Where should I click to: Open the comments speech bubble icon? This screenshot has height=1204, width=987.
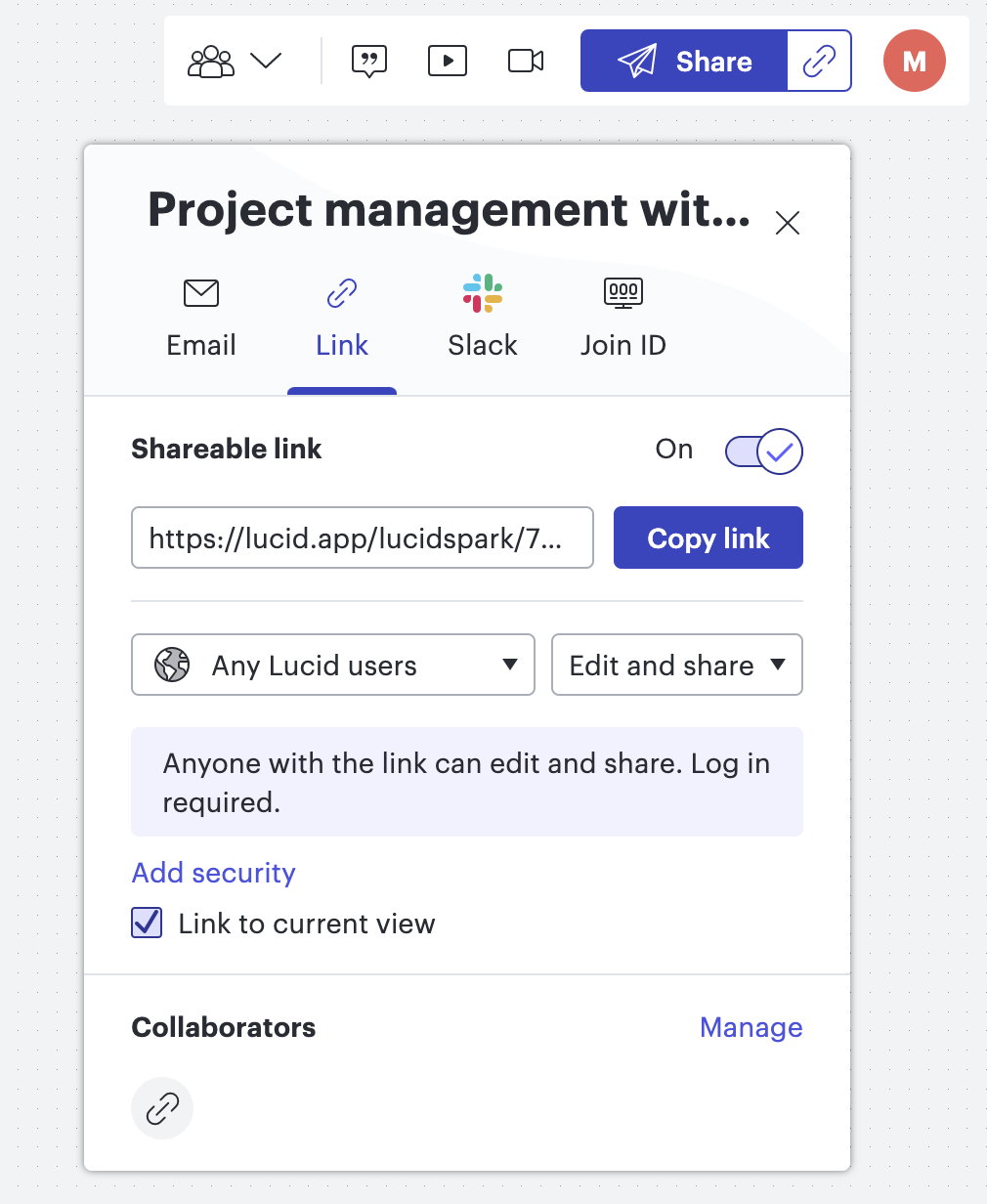(x=369, y=62)
